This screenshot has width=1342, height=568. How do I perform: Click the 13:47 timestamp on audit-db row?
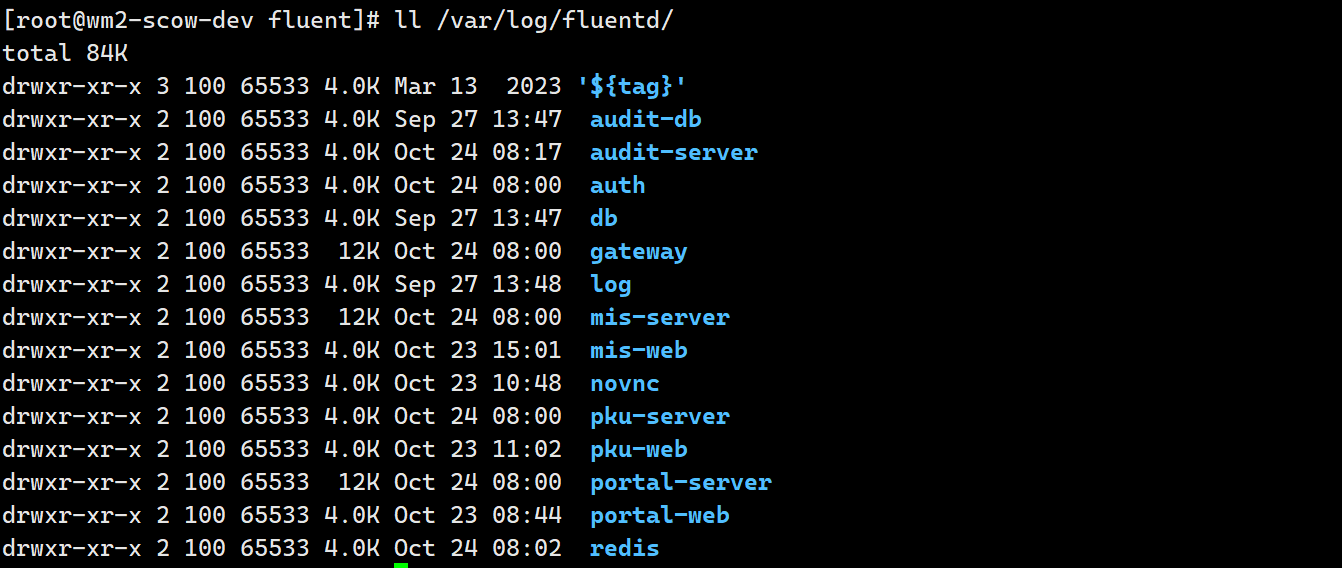click(x=527, y=120)
